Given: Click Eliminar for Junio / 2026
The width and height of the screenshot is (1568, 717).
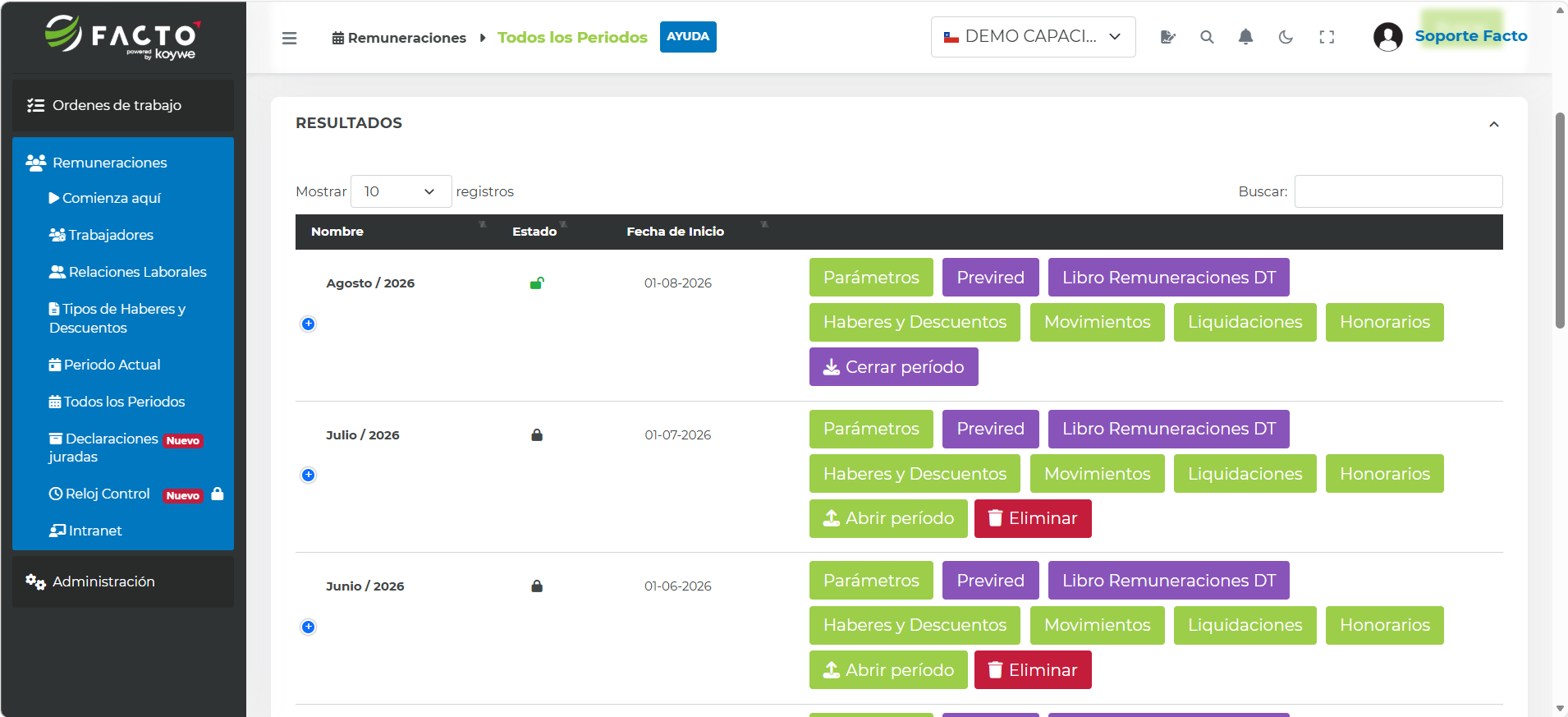Looking at the screenshot, I should [1033, 670].
